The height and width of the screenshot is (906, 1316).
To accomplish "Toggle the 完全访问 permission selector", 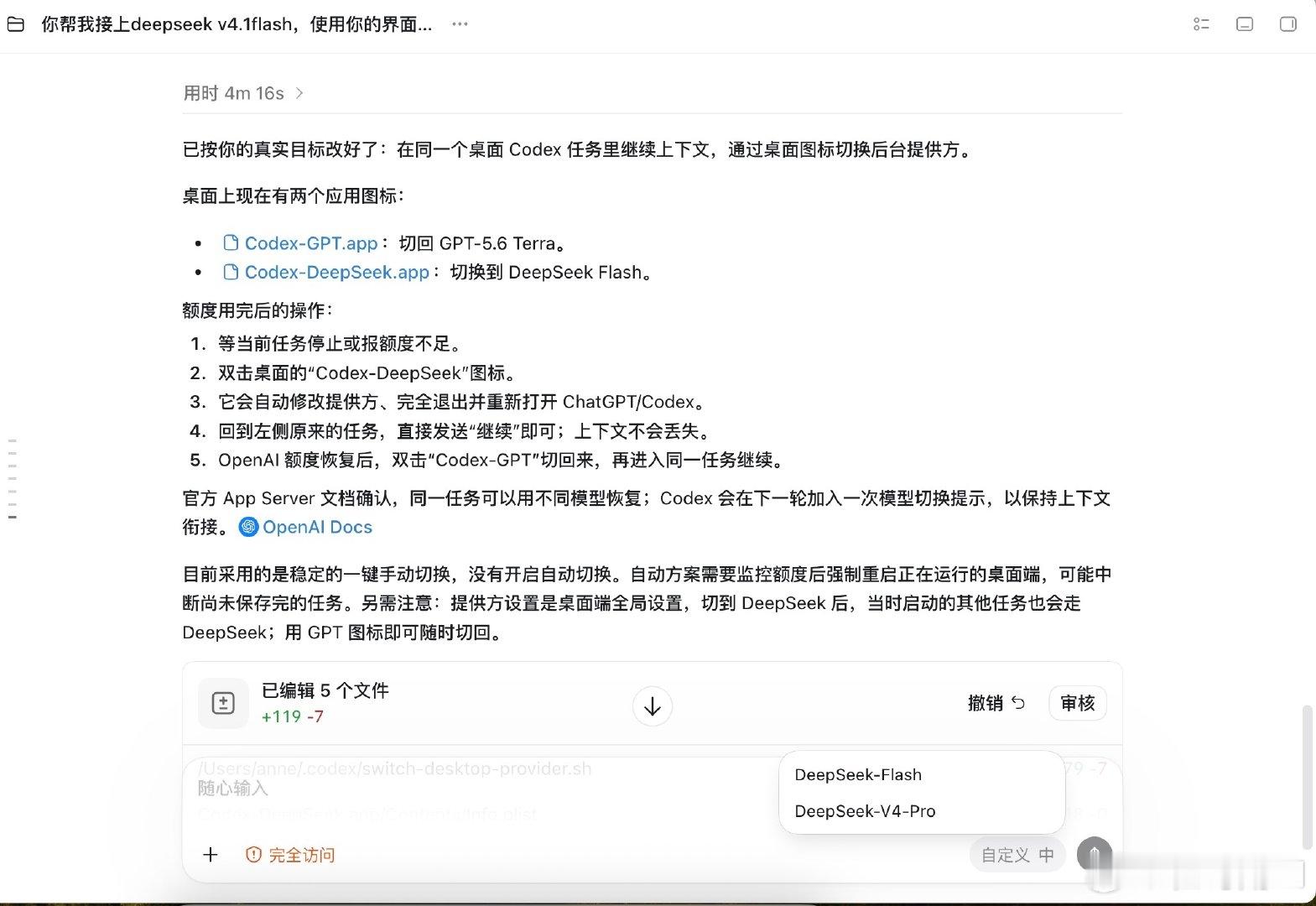I will pyautogui.click(x=290, y=855).
